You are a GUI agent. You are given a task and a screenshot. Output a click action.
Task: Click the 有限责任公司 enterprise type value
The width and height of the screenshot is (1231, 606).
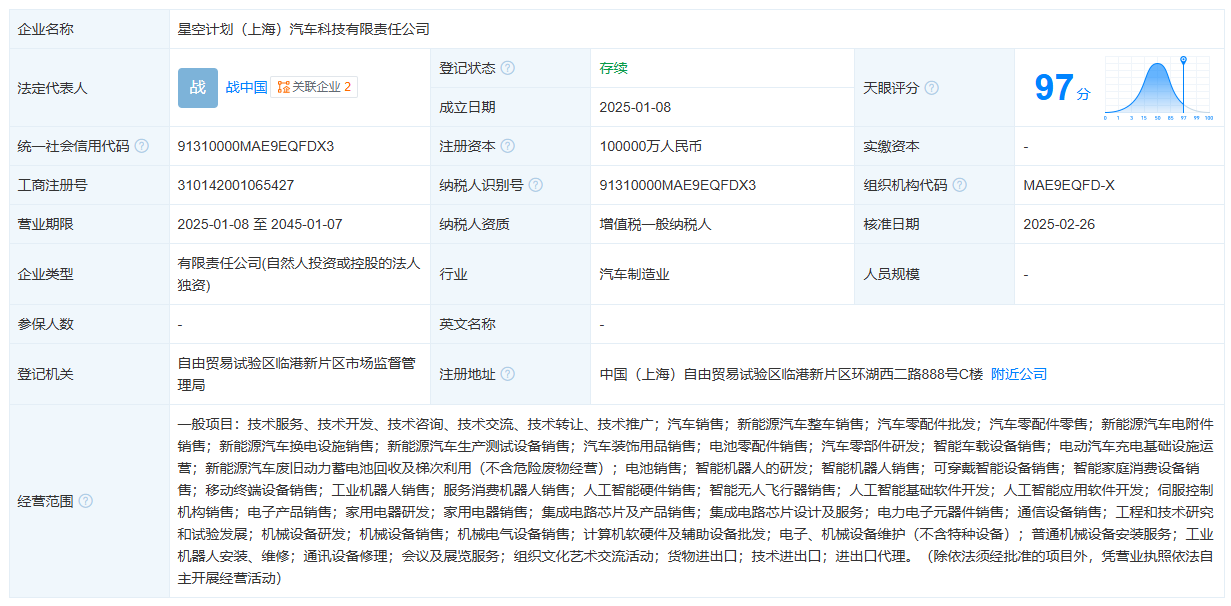tap(299, 274)
